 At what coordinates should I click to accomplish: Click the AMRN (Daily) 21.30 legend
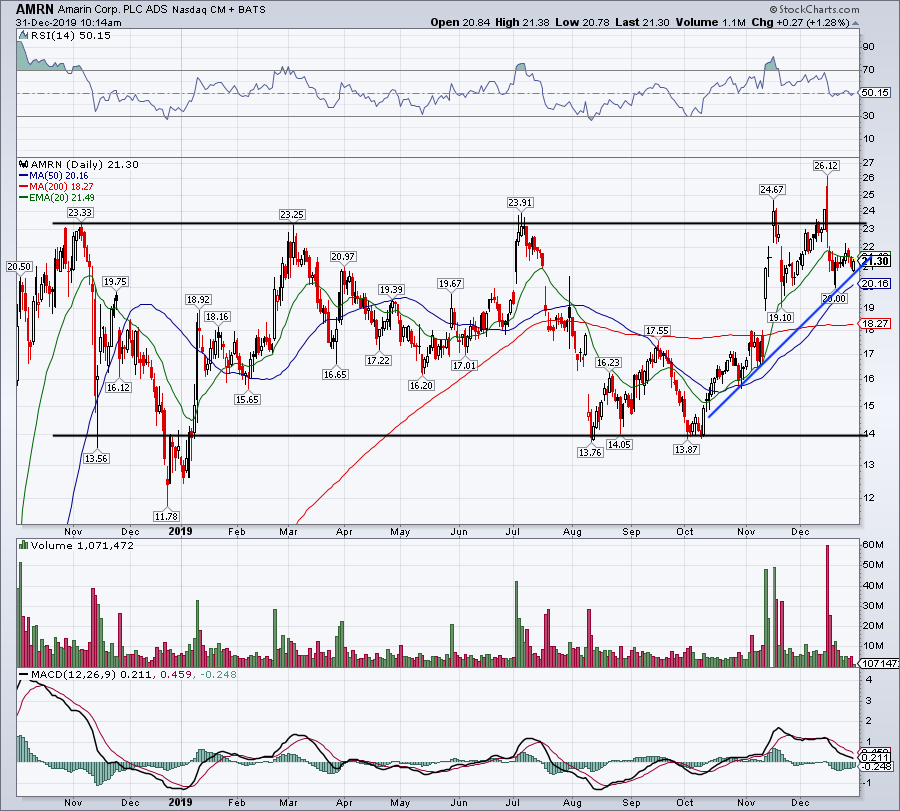[x=84, y=164]
